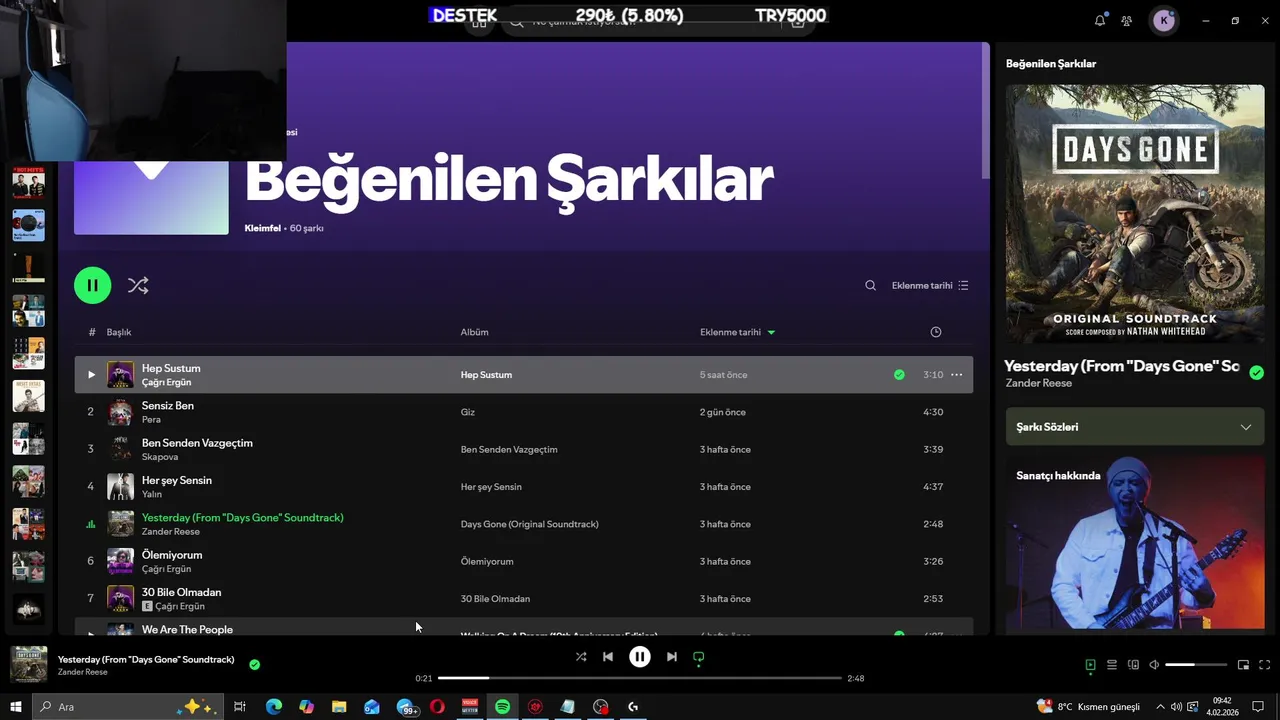Skip to the previous track
Screen dimensions: 1280x720
pyautogui.click(x=608, y=657)
